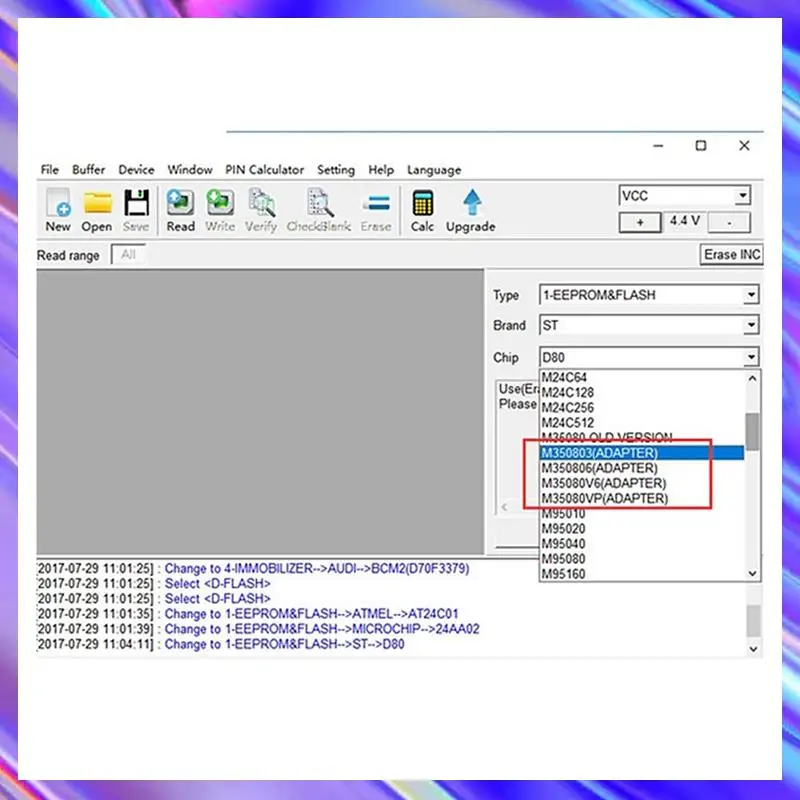Open the Buffer menu
The width and height of the screenshot is (800, 800).
88,169
